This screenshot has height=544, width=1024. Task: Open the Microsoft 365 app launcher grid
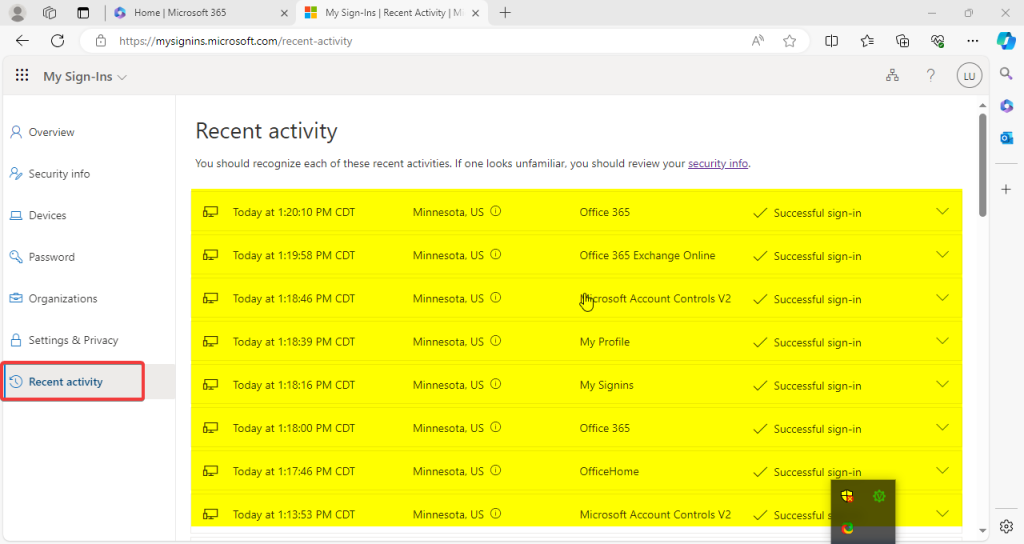tap(21, 77)
